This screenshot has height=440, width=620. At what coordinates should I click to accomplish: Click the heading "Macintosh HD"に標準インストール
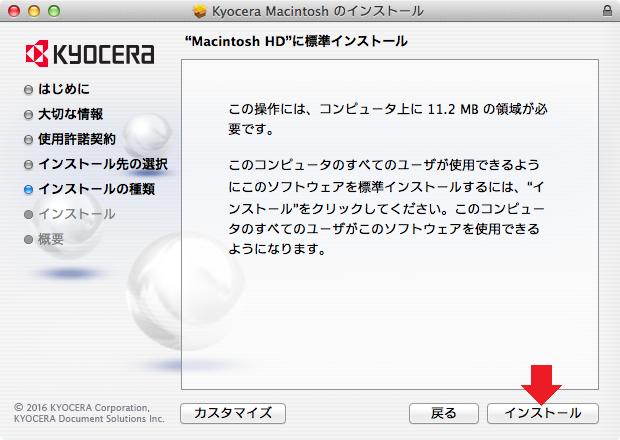296,41
